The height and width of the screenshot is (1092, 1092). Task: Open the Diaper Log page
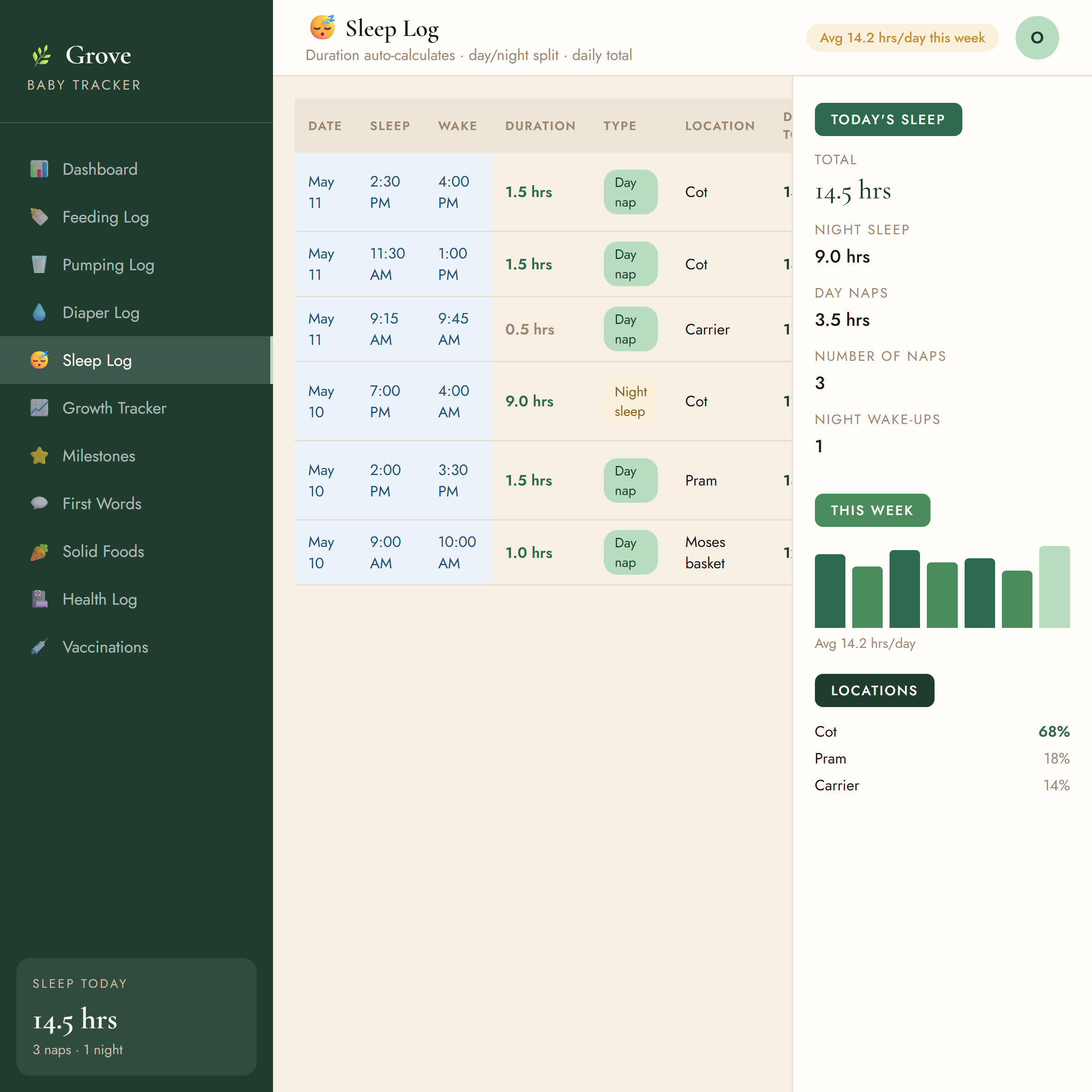pos(136,312)
